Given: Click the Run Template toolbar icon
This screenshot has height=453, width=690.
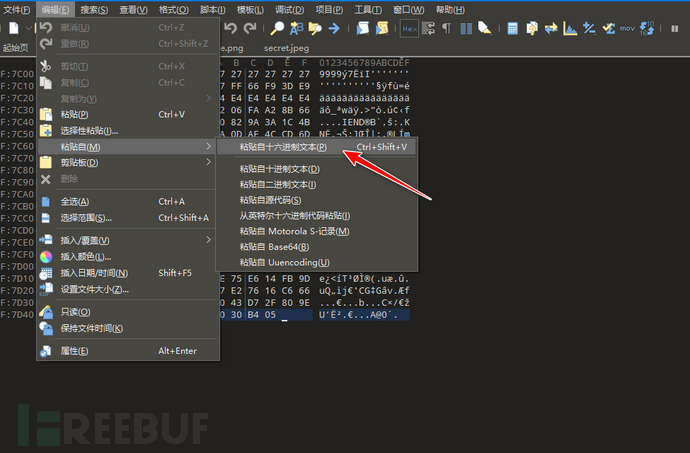Looking at the screenshot, I should (382, 29).
